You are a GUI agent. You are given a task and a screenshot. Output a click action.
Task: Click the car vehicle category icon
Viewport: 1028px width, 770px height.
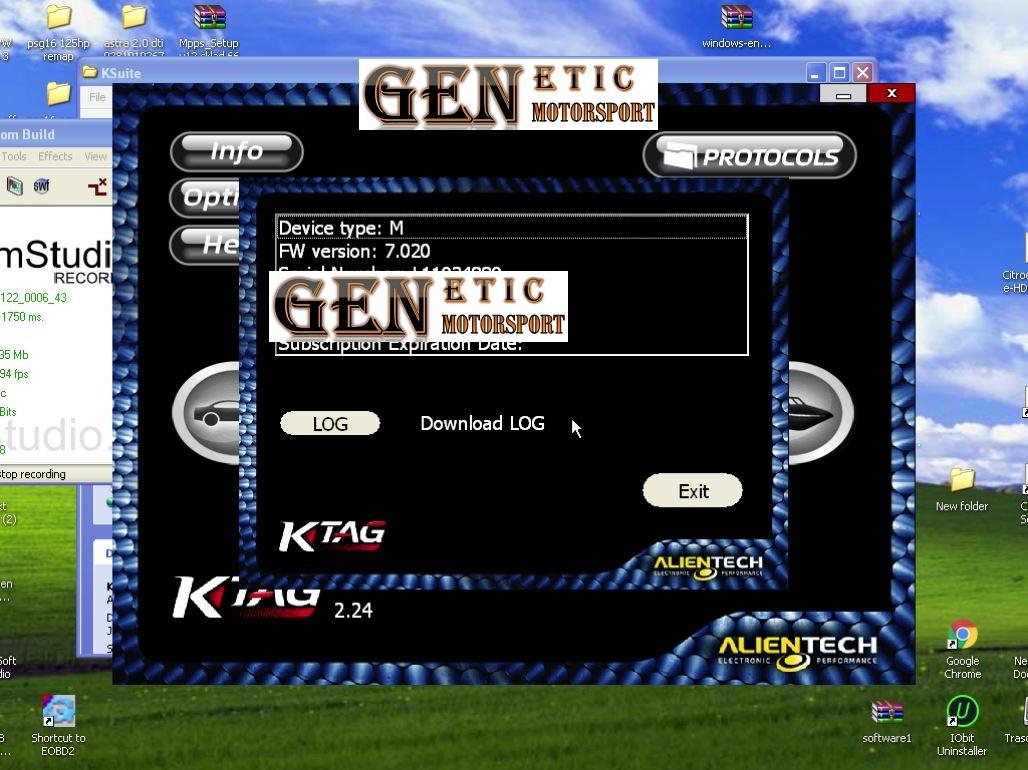click(x=208, y=413)
